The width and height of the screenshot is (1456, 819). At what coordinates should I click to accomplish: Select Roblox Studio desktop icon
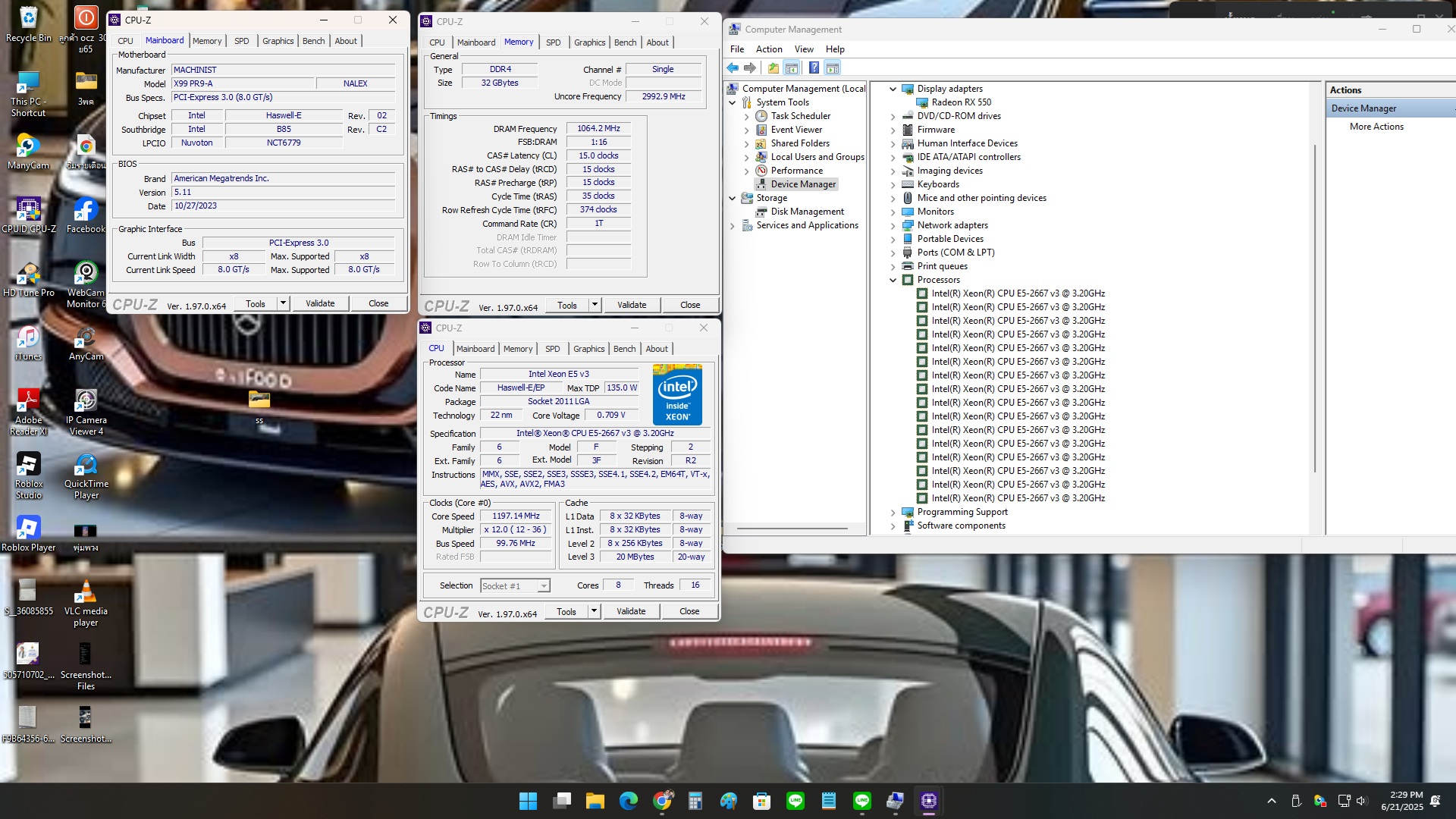tap(29, 475)
